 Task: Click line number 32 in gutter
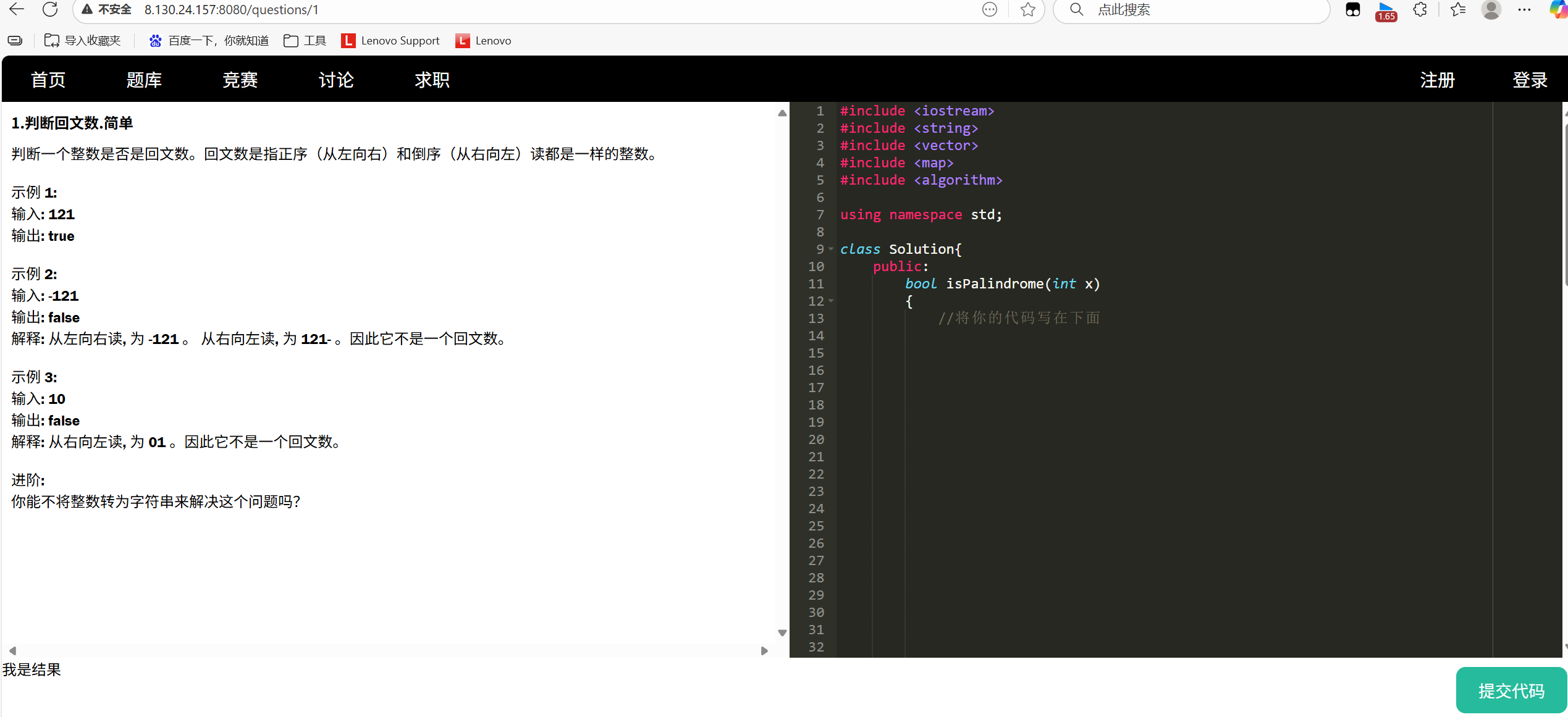pyautogui.click(x=816, y=647)
